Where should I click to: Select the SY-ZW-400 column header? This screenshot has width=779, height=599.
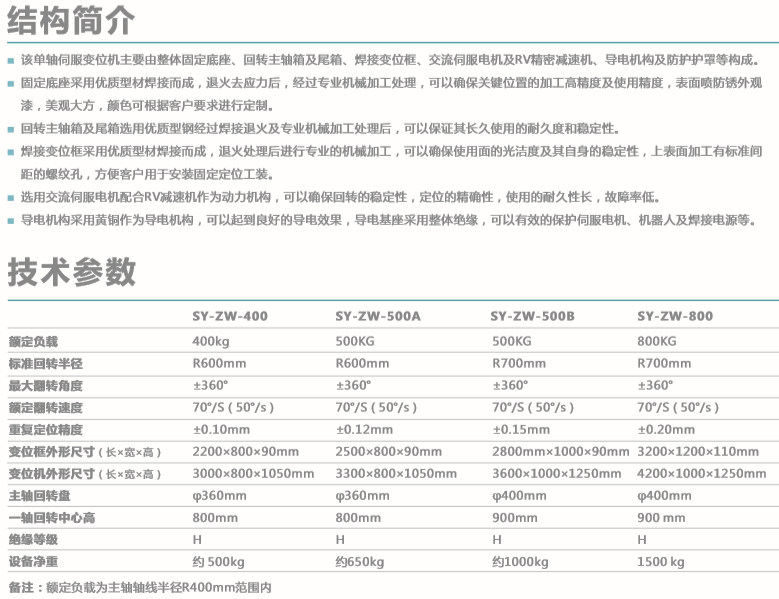(230, 316)
